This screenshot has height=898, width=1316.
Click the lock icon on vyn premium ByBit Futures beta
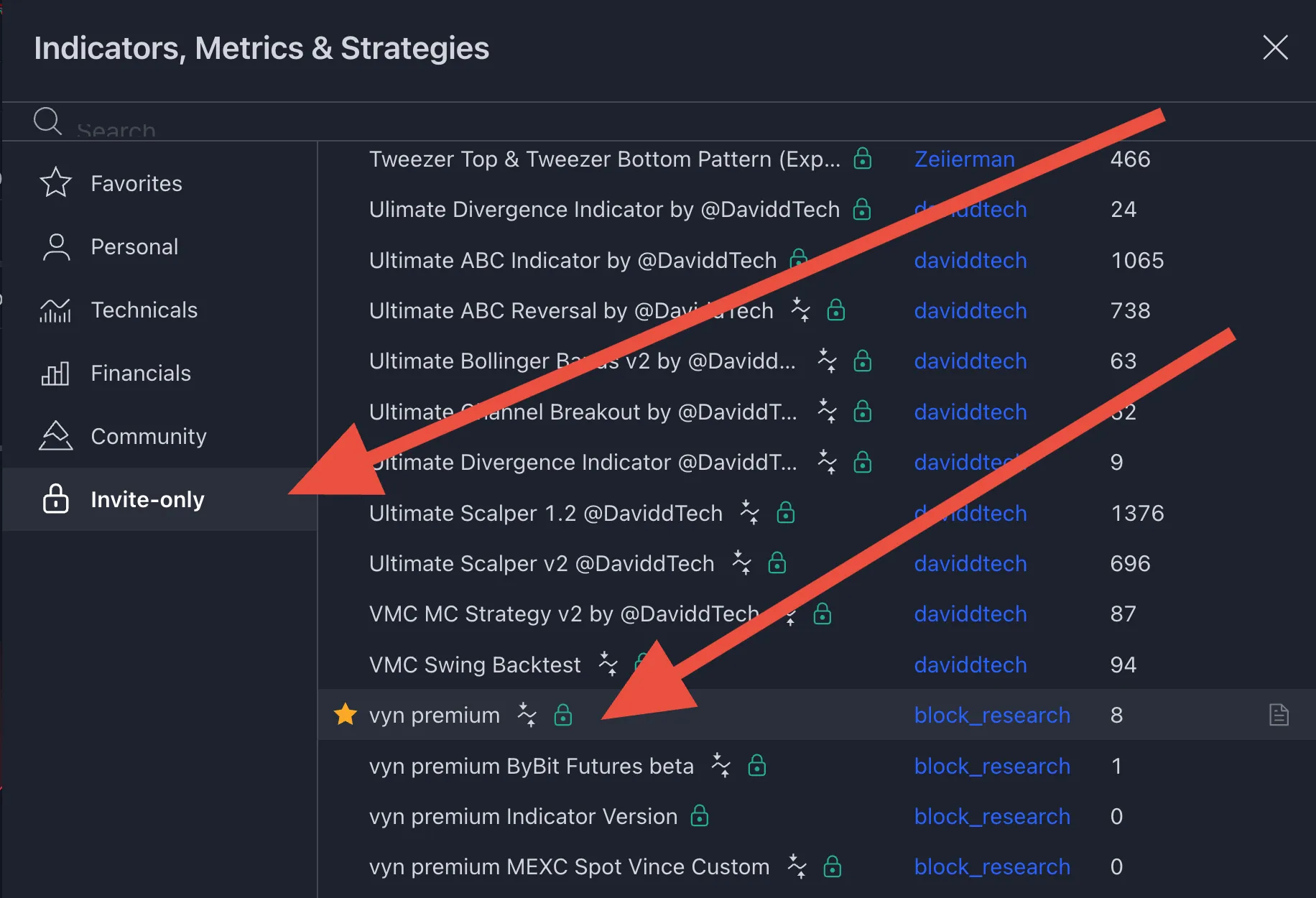coord(758,766)
